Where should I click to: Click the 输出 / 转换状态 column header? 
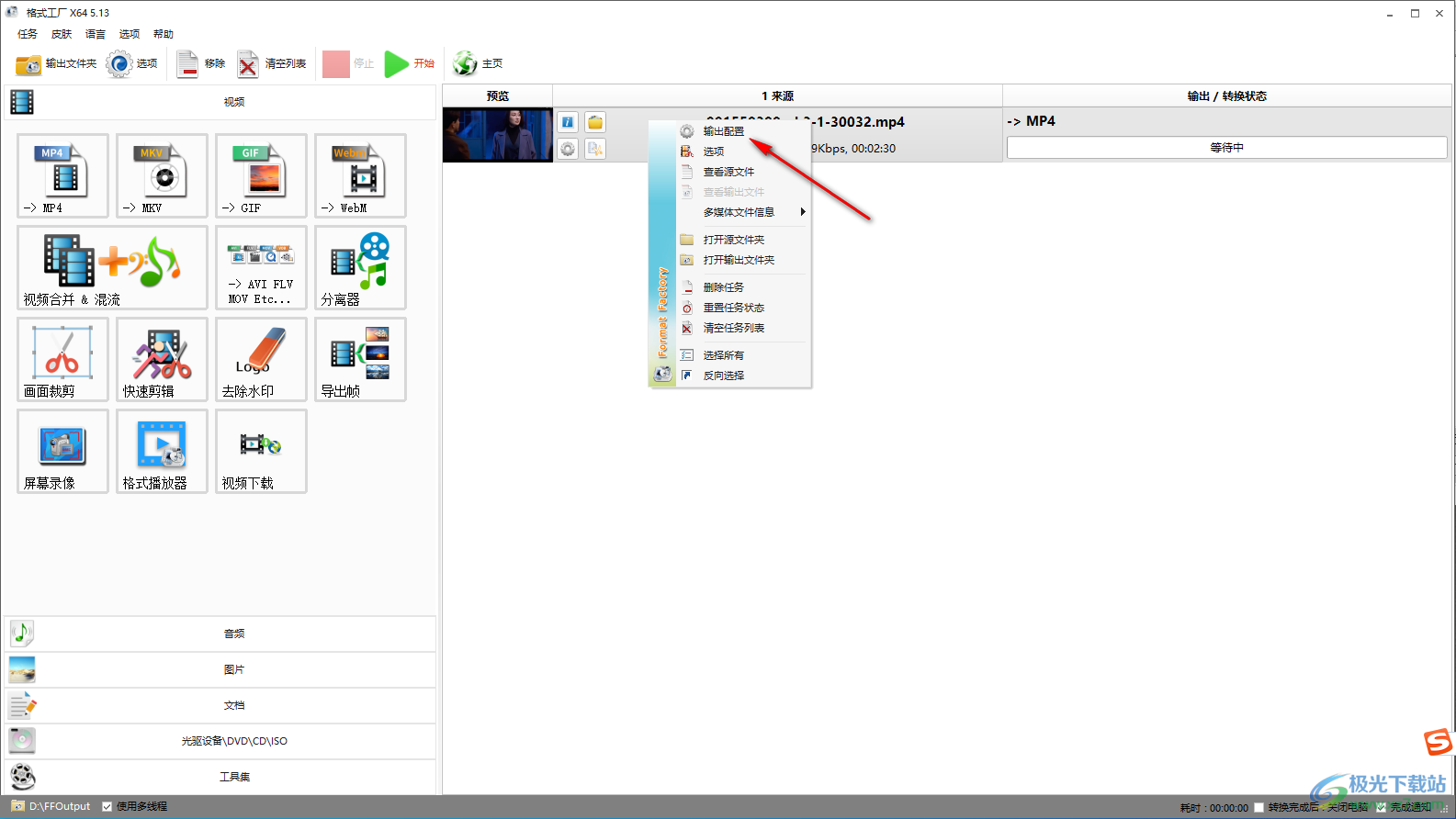point(1226,95)
